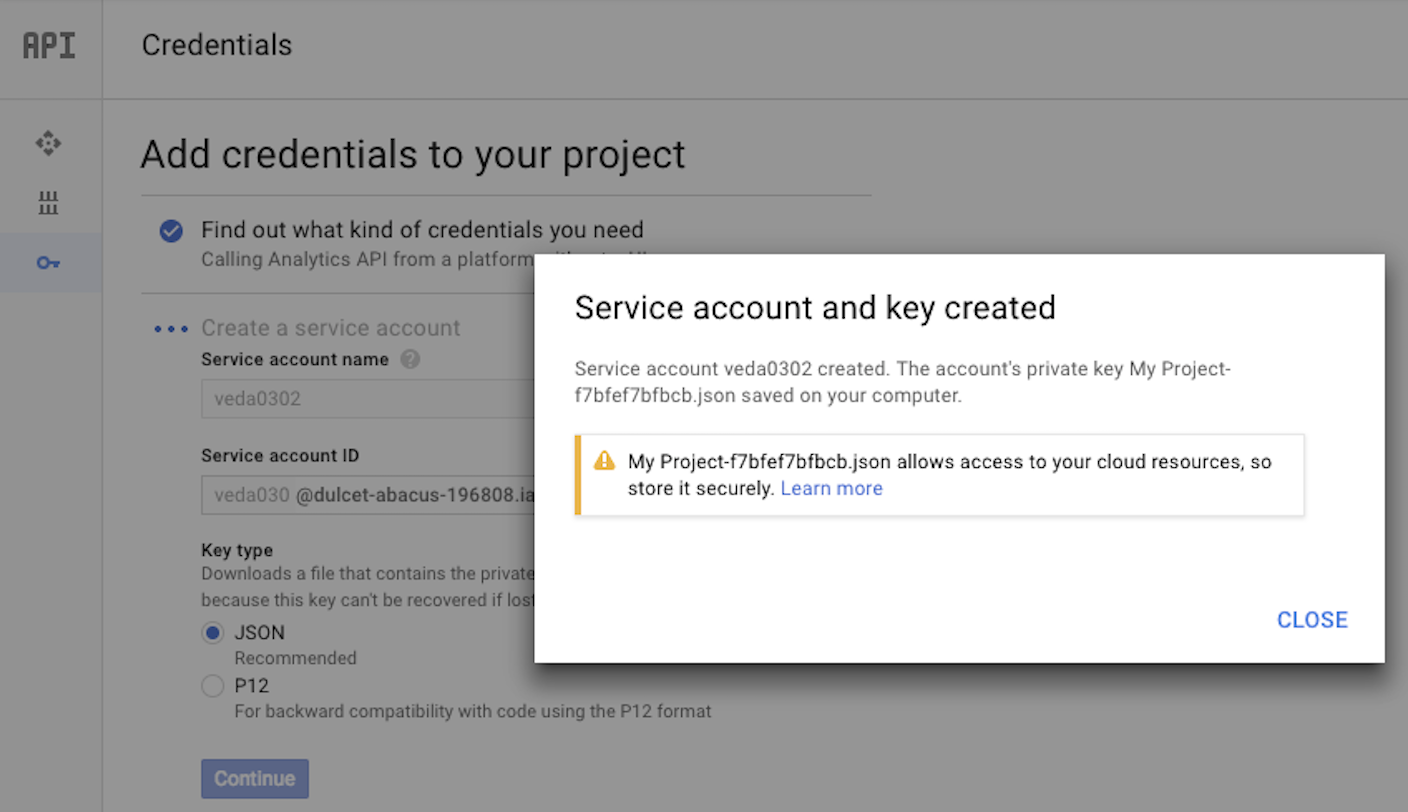Open the Learn more link
Screen dimensions: 1408x812
pyautogui.click(x=831, y=489)
